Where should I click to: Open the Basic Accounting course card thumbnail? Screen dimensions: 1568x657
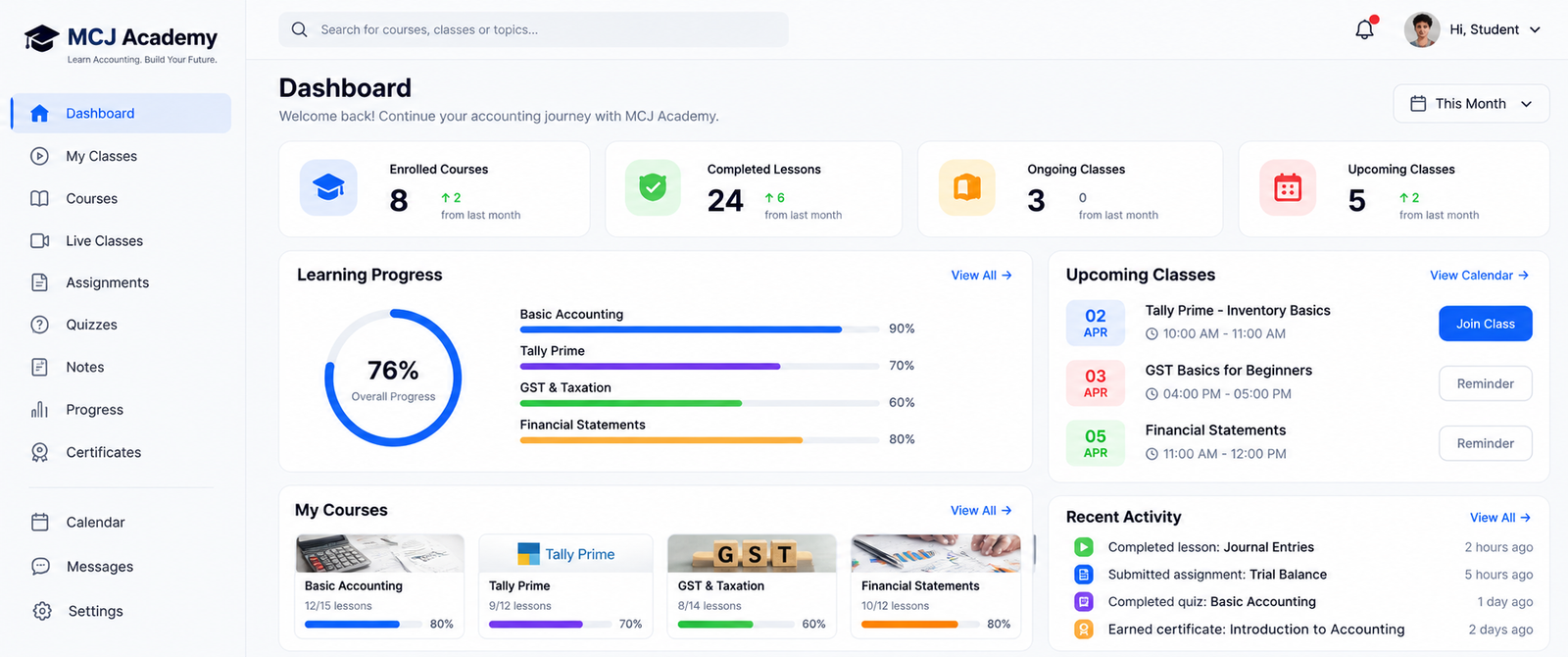380,553
